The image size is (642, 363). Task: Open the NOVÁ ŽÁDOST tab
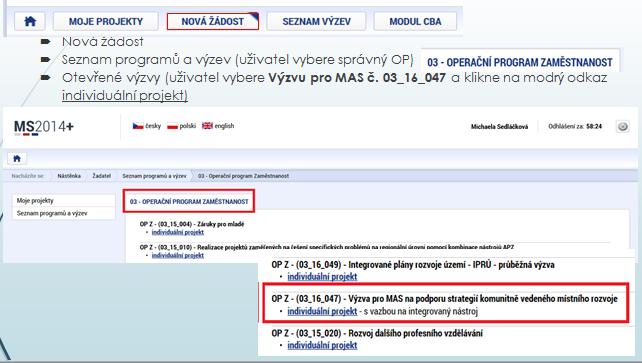(x=212, y=21)
